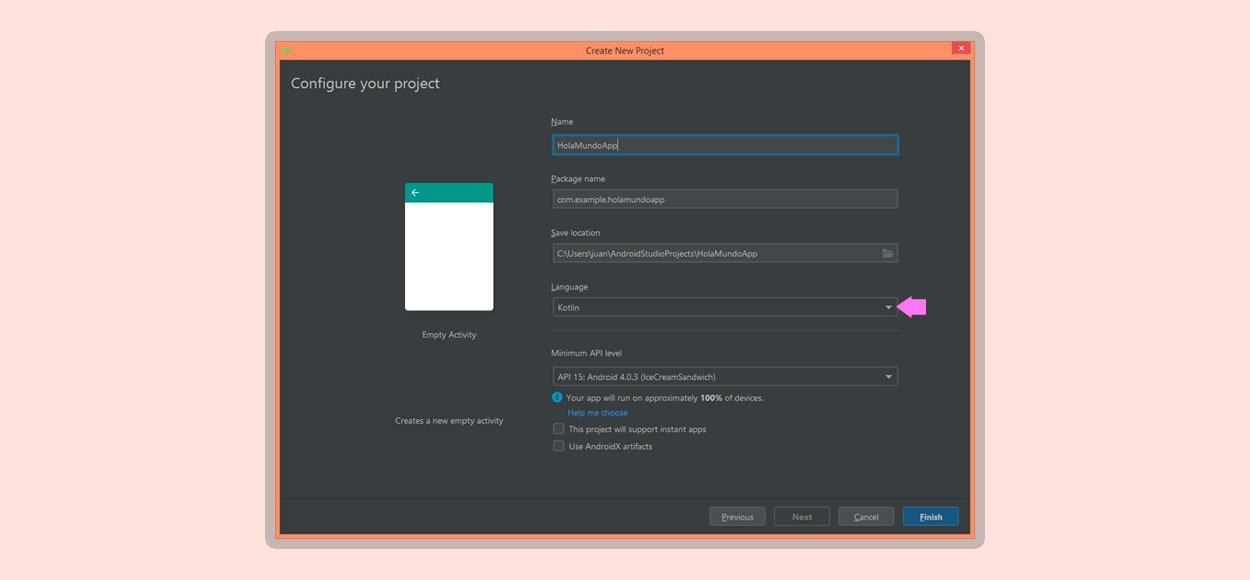The width and height of the screenshot is (1250, 580).
Task: Click the 'approximately 100% of devices' text
Action: point(704,398)
